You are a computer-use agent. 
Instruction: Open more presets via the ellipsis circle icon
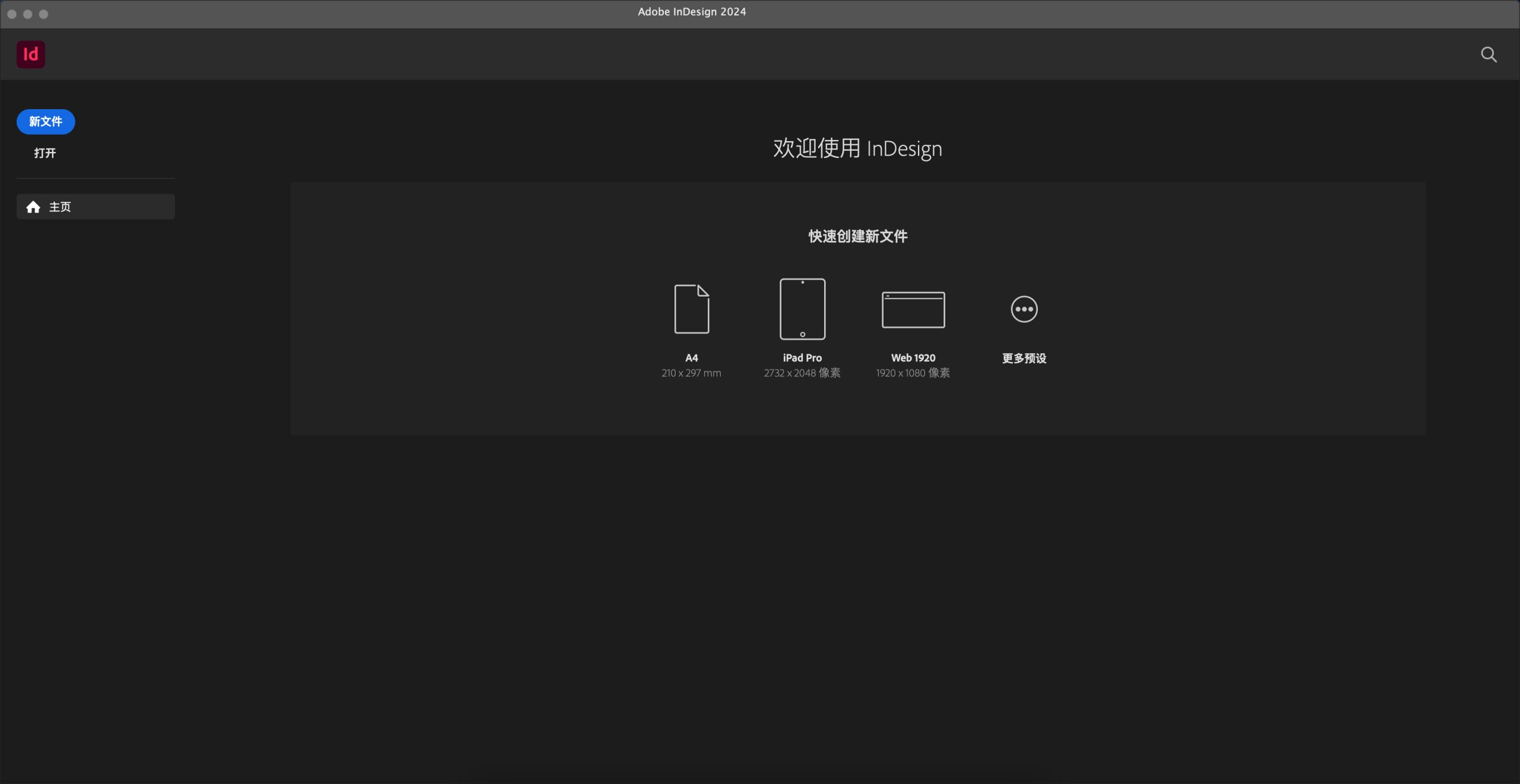point(1024,309)
